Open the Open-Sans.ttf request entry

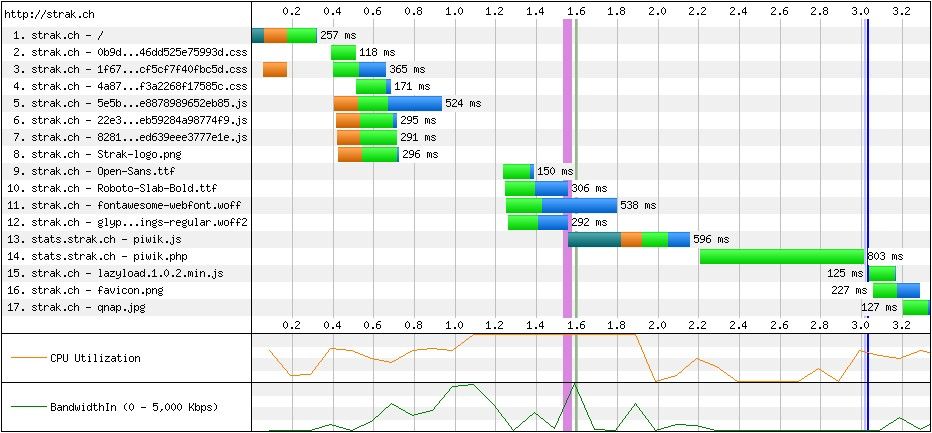pos(88,171)
